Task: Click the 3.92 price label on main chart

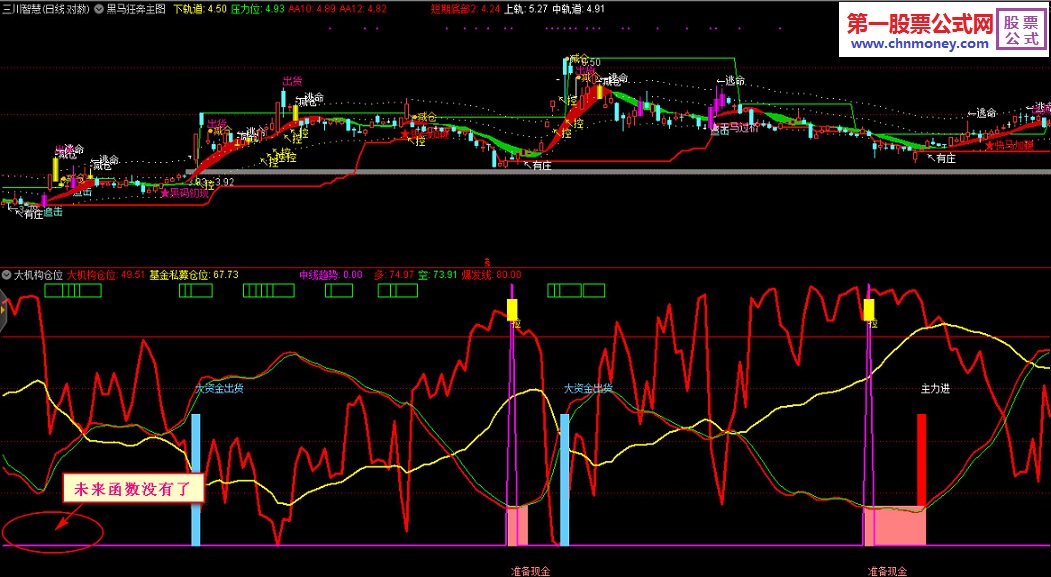Action: pyautogui.click(x=224, y=182)
